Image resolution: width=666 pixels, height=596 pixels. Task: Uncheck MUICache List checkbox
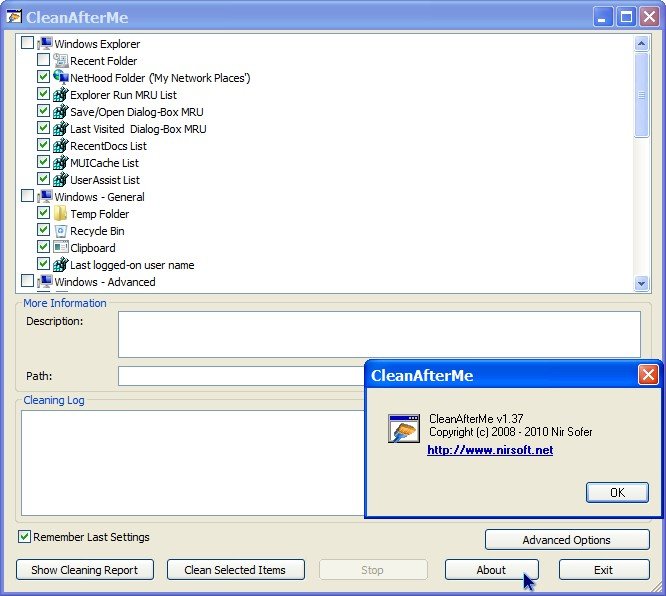(43, 161)
